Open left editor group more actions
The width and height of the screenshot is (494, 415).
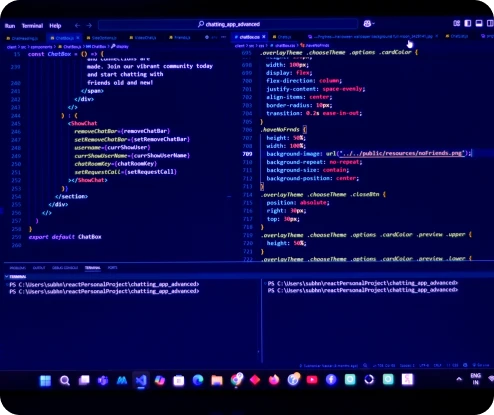pyautogui.click(x=223, y=37)
